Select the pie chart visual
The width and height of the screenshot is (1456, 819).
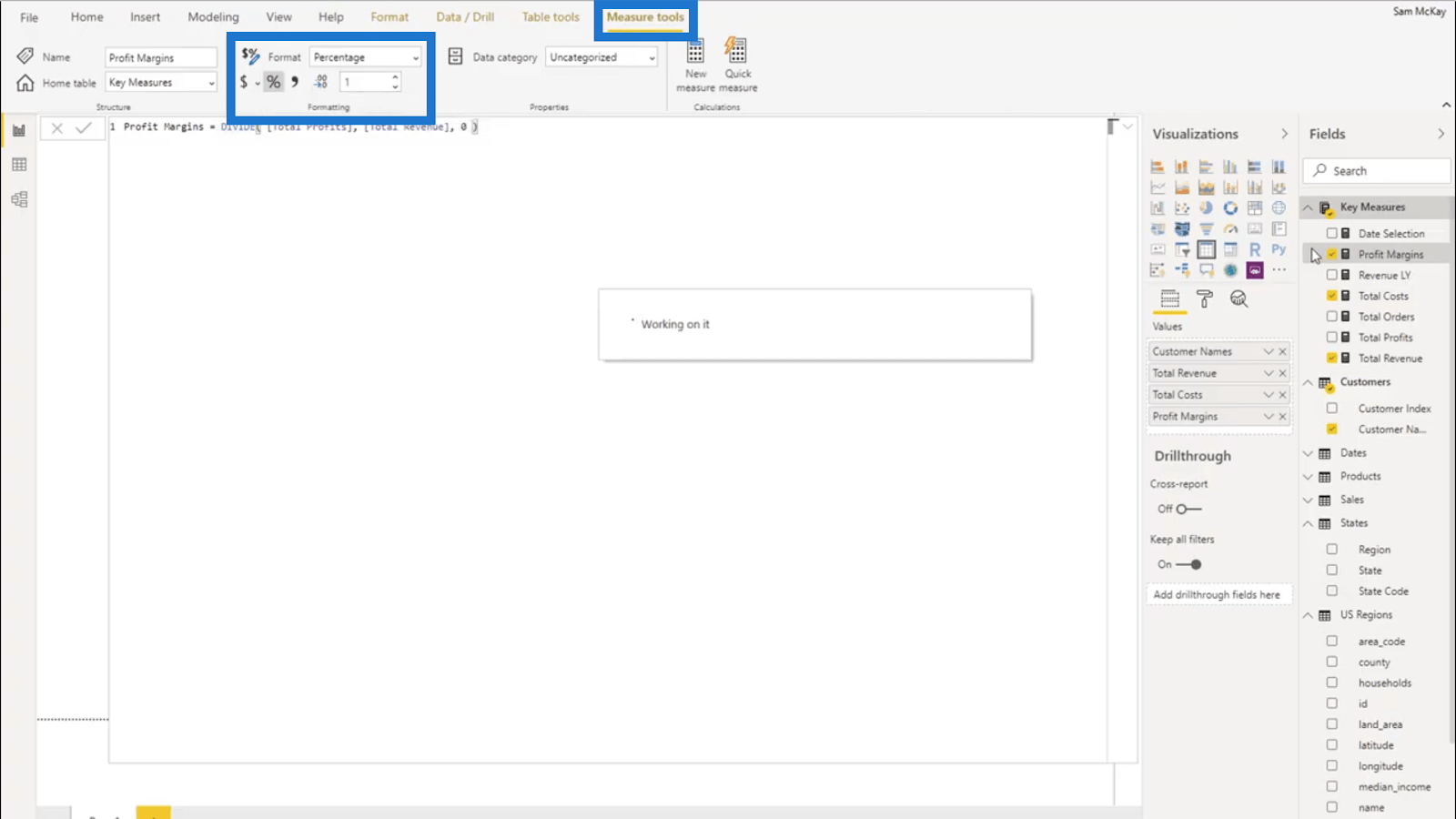pos(1206,207)
